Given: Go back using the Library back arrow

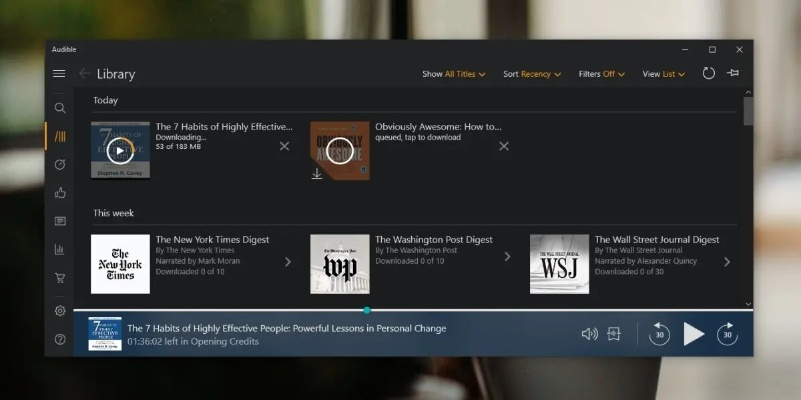Looking at the screenshot, I should coord(85,74).
